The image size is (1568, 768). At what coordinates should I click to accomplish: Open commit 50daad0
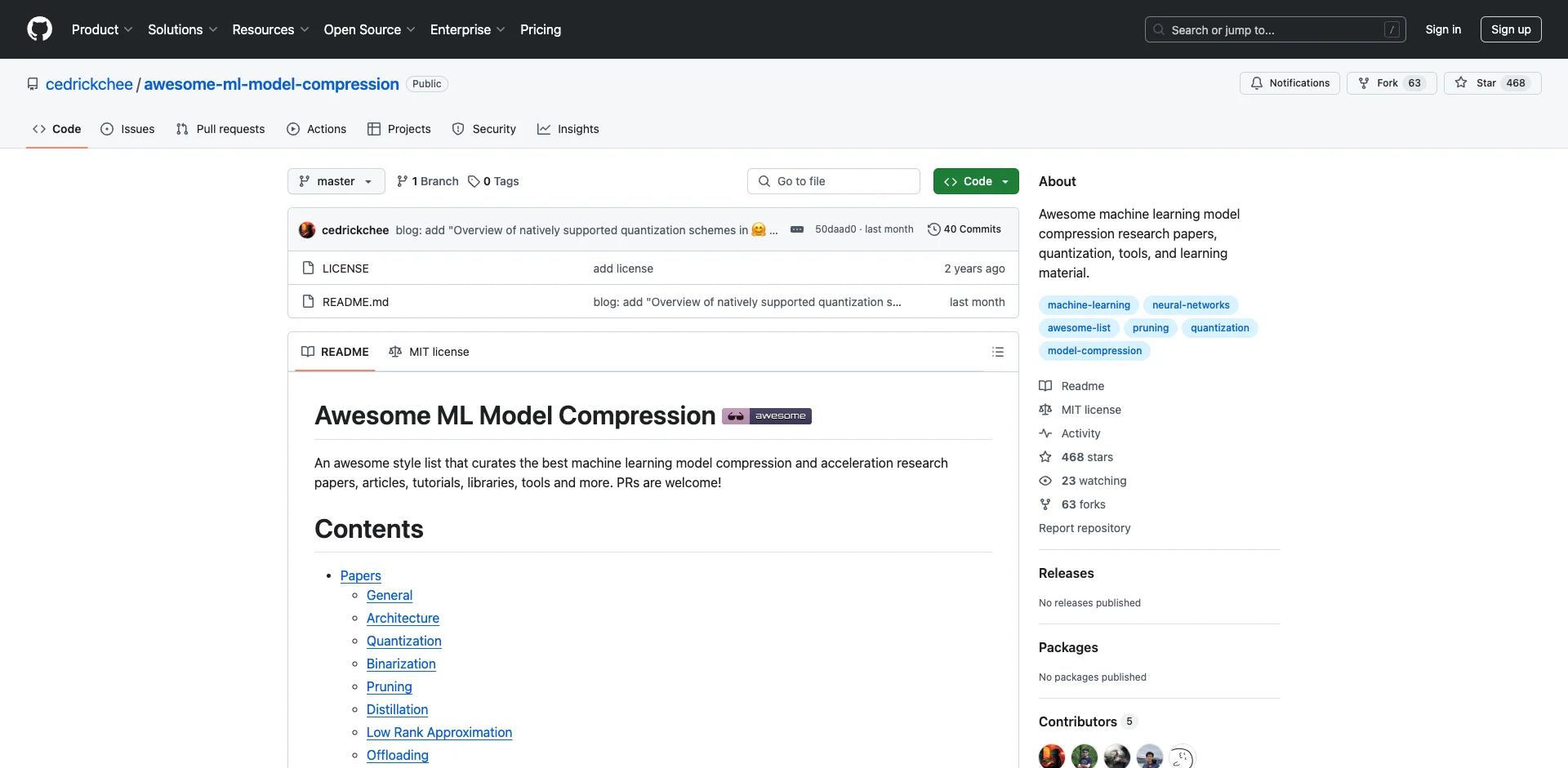835,229
